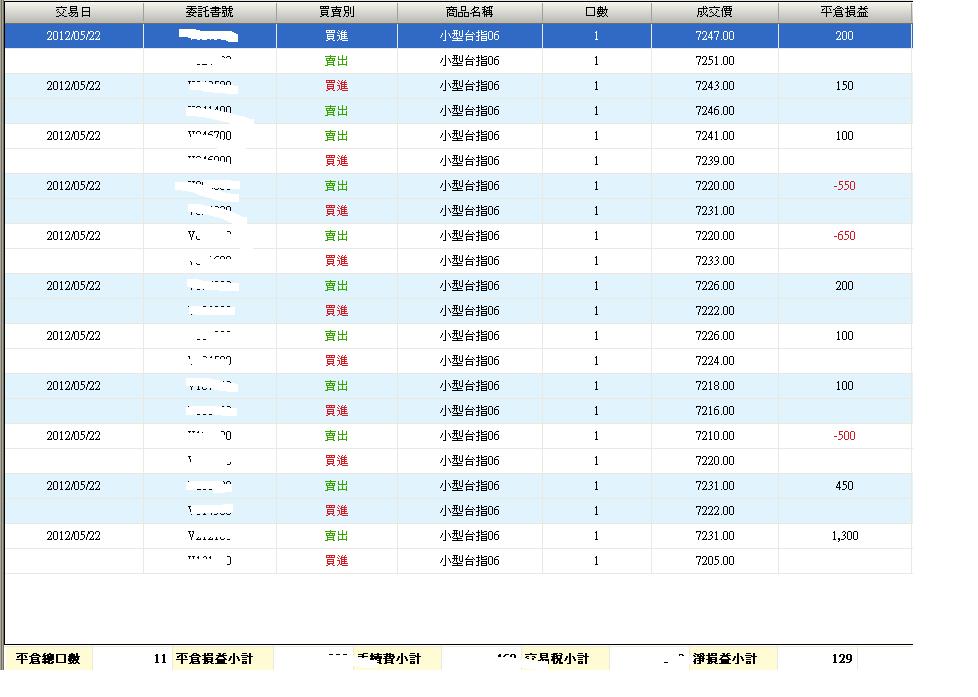Click 買進 in the 7205.00 row
This screenshot has height=697, width=978.
click(x=337, y=561)
